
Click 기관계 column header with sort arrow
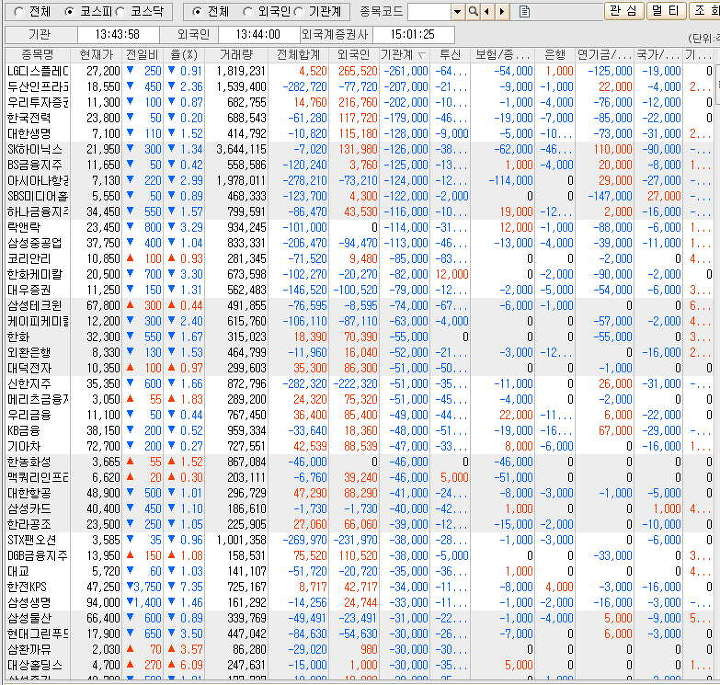click(x=404, y=55)
